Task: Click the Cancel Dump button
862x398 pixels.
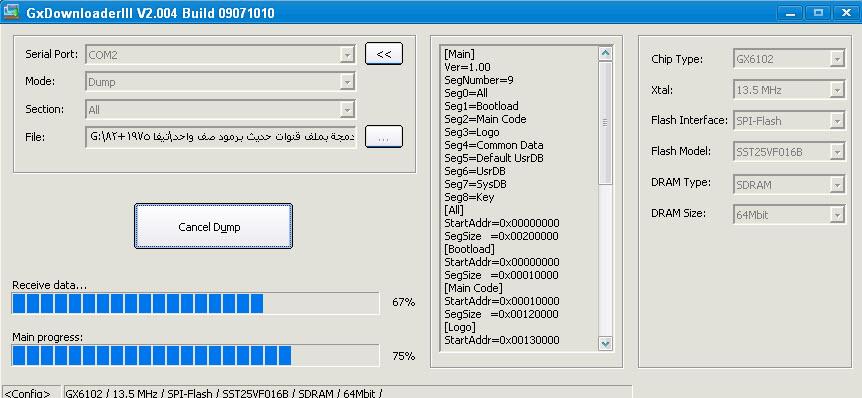Action: click(213, 226)
